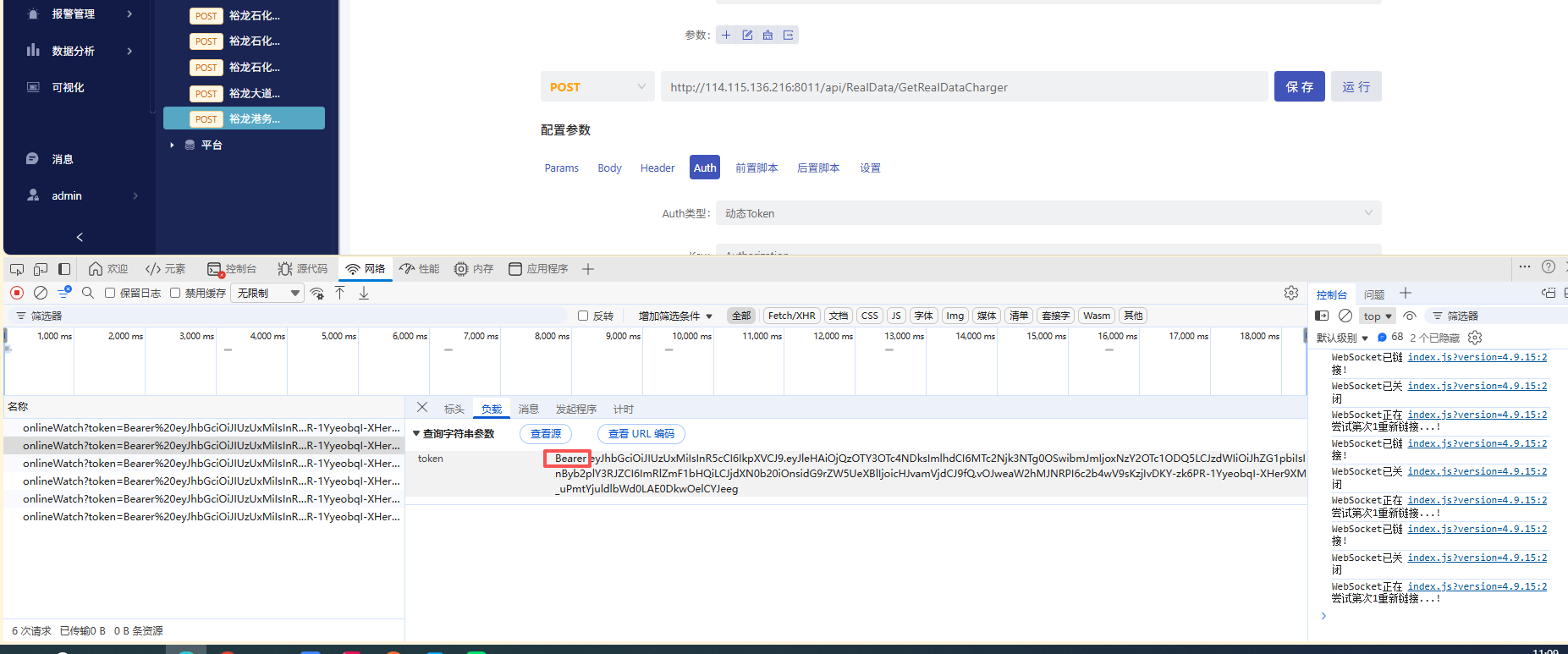This screenshot has height=654, width=1568.
Task: Click the console live expression eye icon
Action: coord(1409,316)
